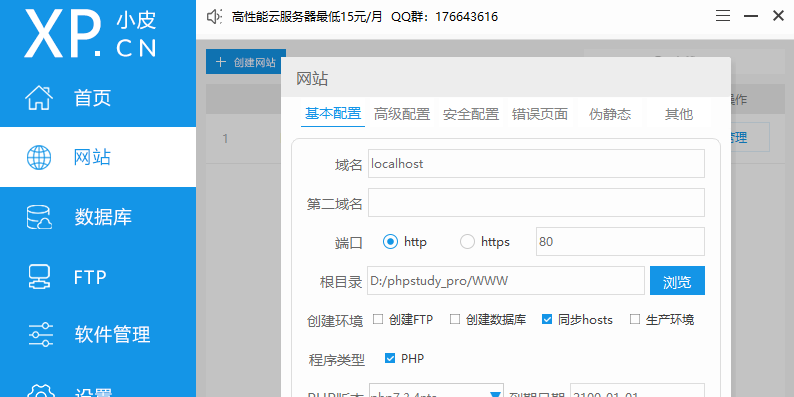Select the 网站 sidebar item

[x=98, y=157]
